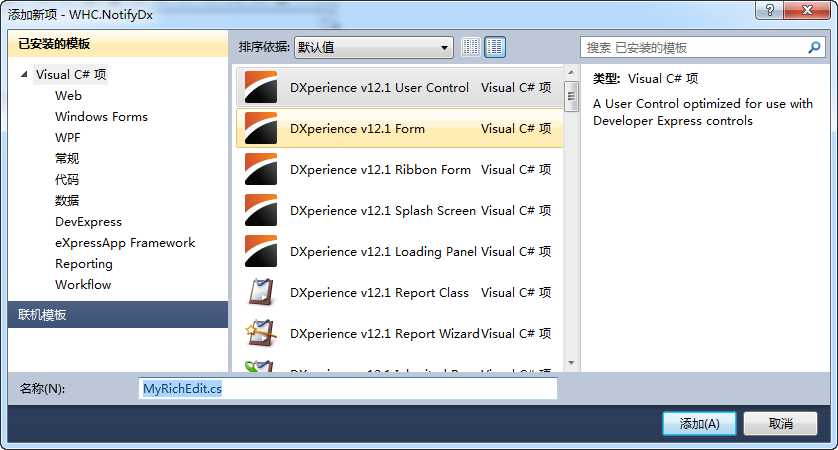Image resolution: width=838 pixels, height=450 pixels.
Task: Click the 取消 button
Action: 780,424
